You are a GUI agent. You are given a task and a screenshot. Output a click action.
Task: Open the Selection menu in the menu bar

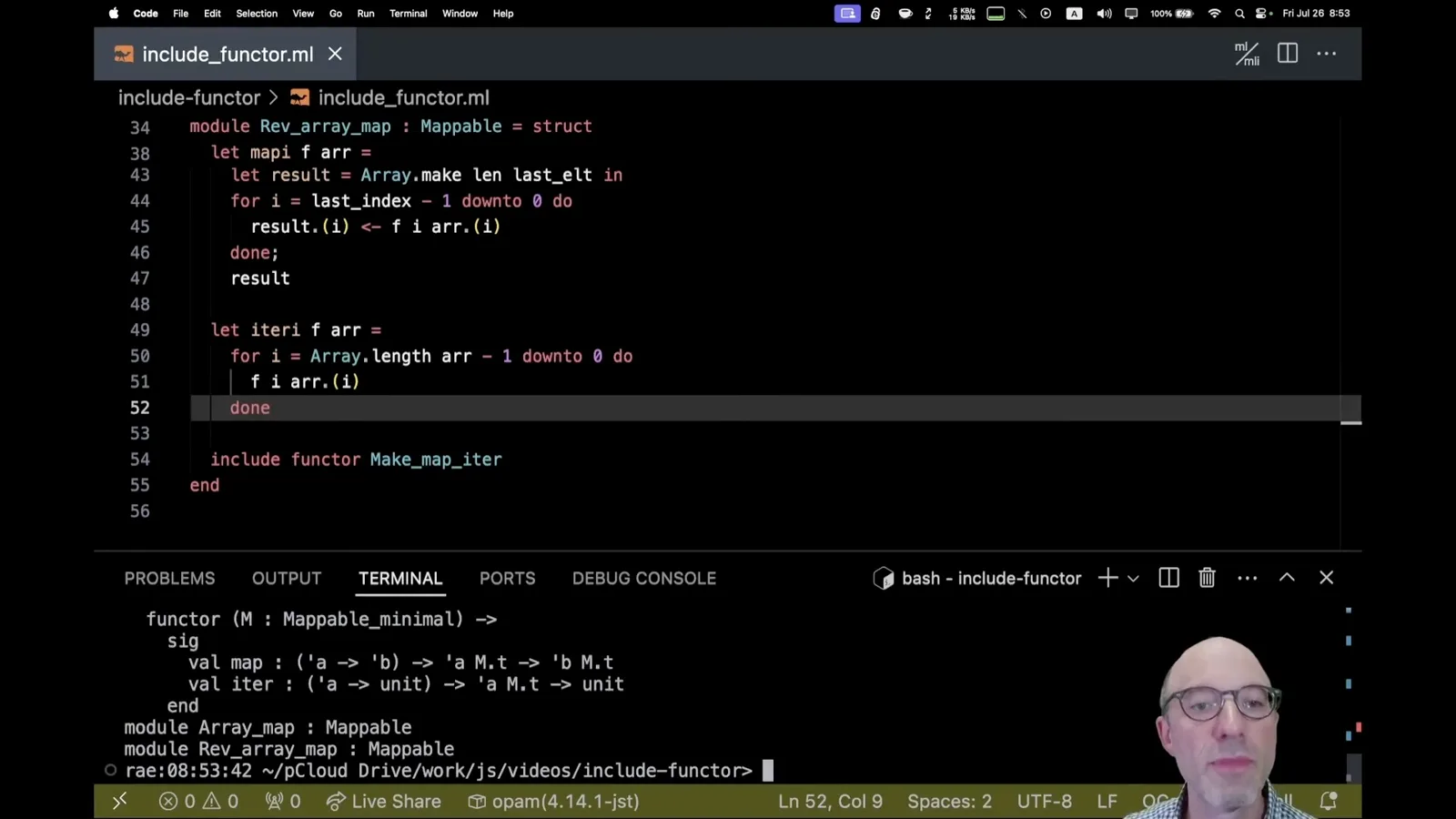pos(257,14)
